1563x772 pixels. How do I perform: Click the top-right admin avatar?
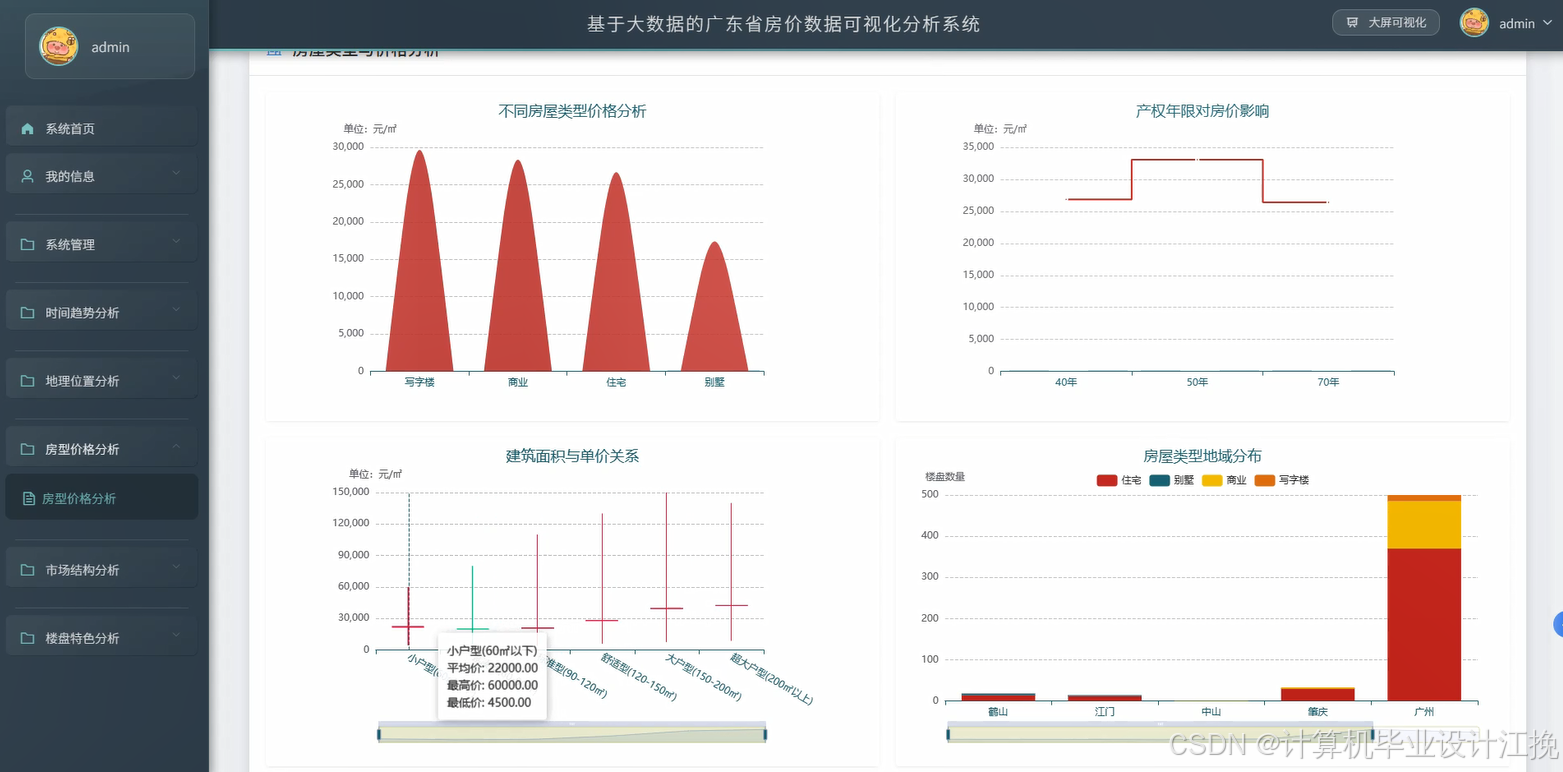click(x=1474, y=23)
